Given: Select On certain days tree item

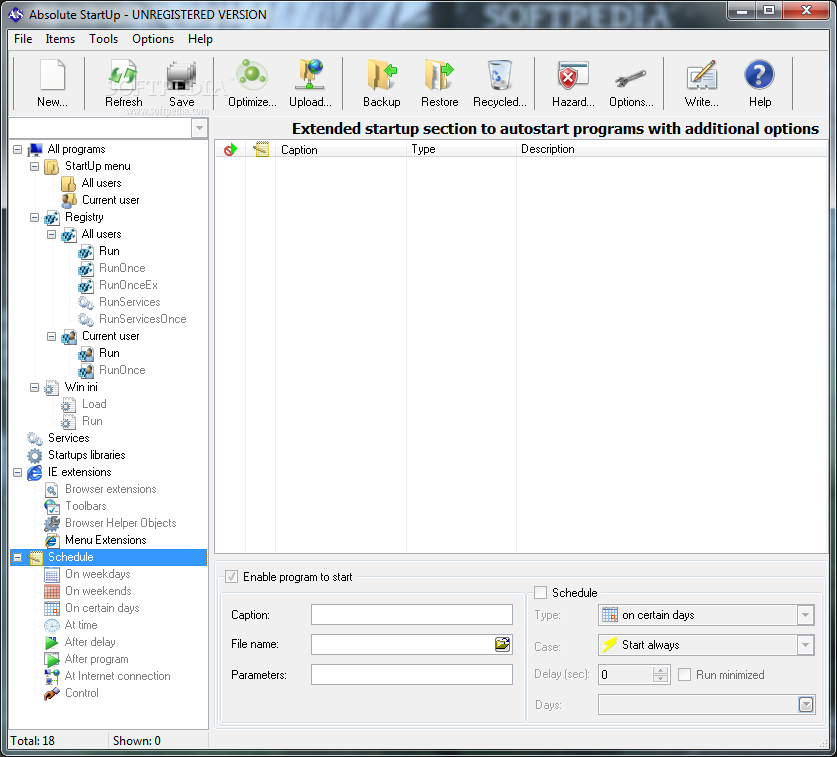Looking at the screenshot, I should pos(102,608).
